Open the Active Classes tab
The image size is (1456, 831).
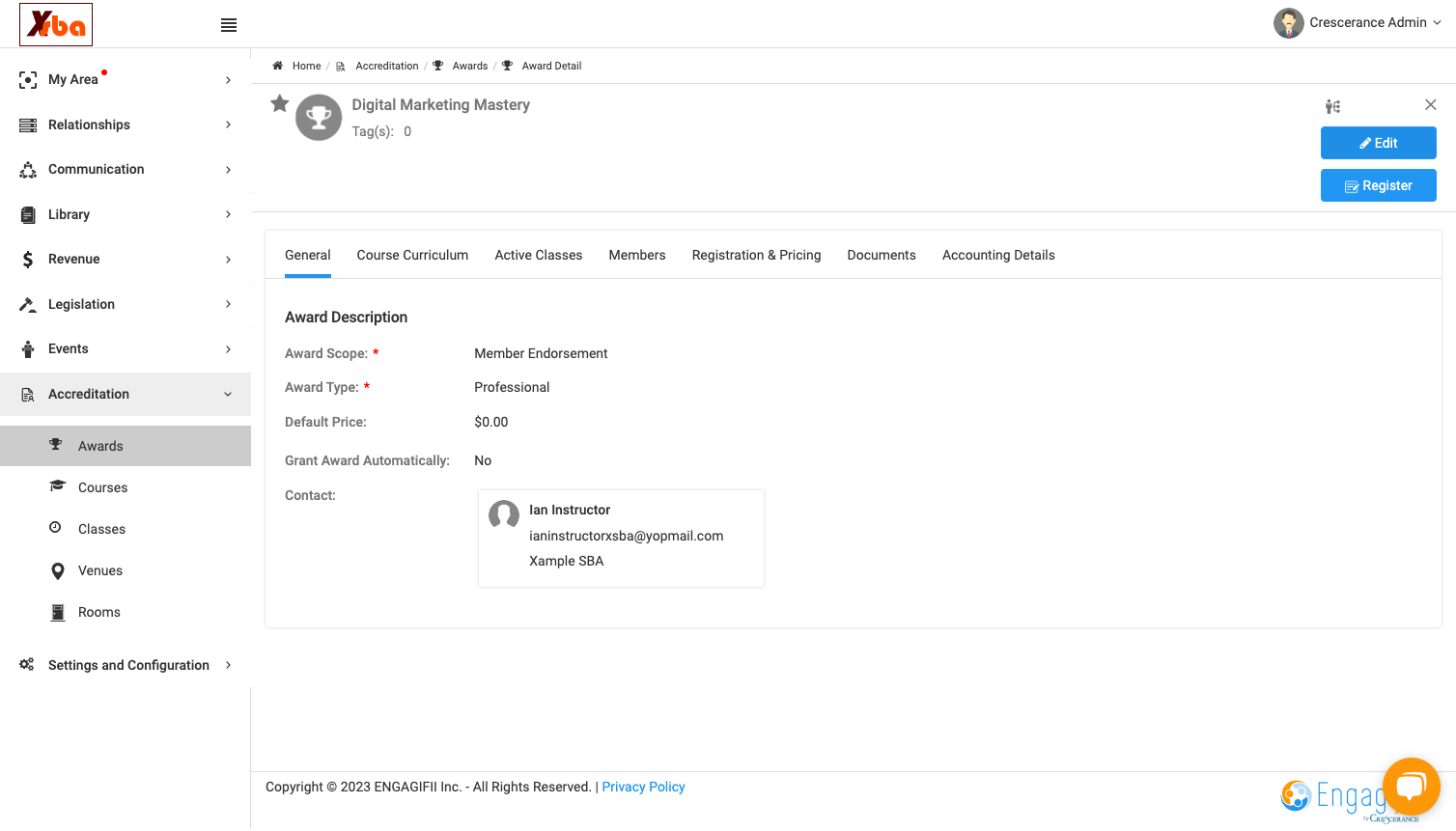tap(539, 255)
